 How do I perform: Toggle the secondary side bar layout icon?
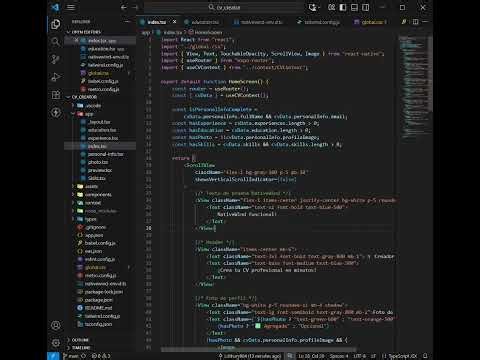click(366, 7)
